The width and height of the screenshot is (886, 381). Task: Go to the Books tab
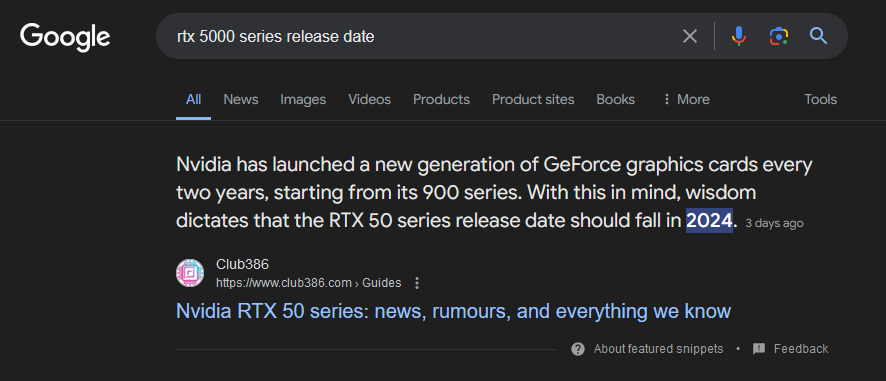coord(615,99)
